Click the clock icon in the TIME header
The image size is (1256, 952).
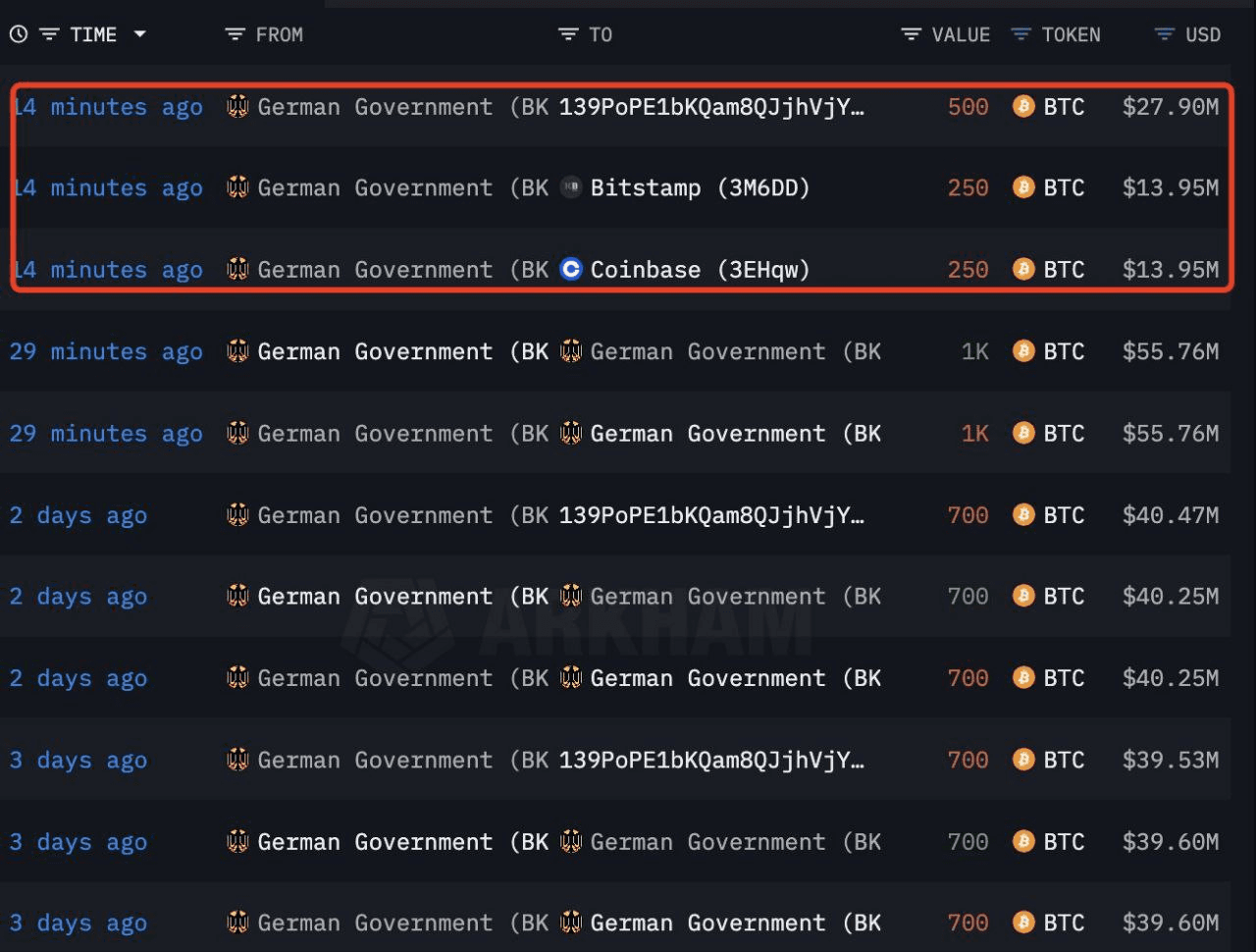(18, 34)
